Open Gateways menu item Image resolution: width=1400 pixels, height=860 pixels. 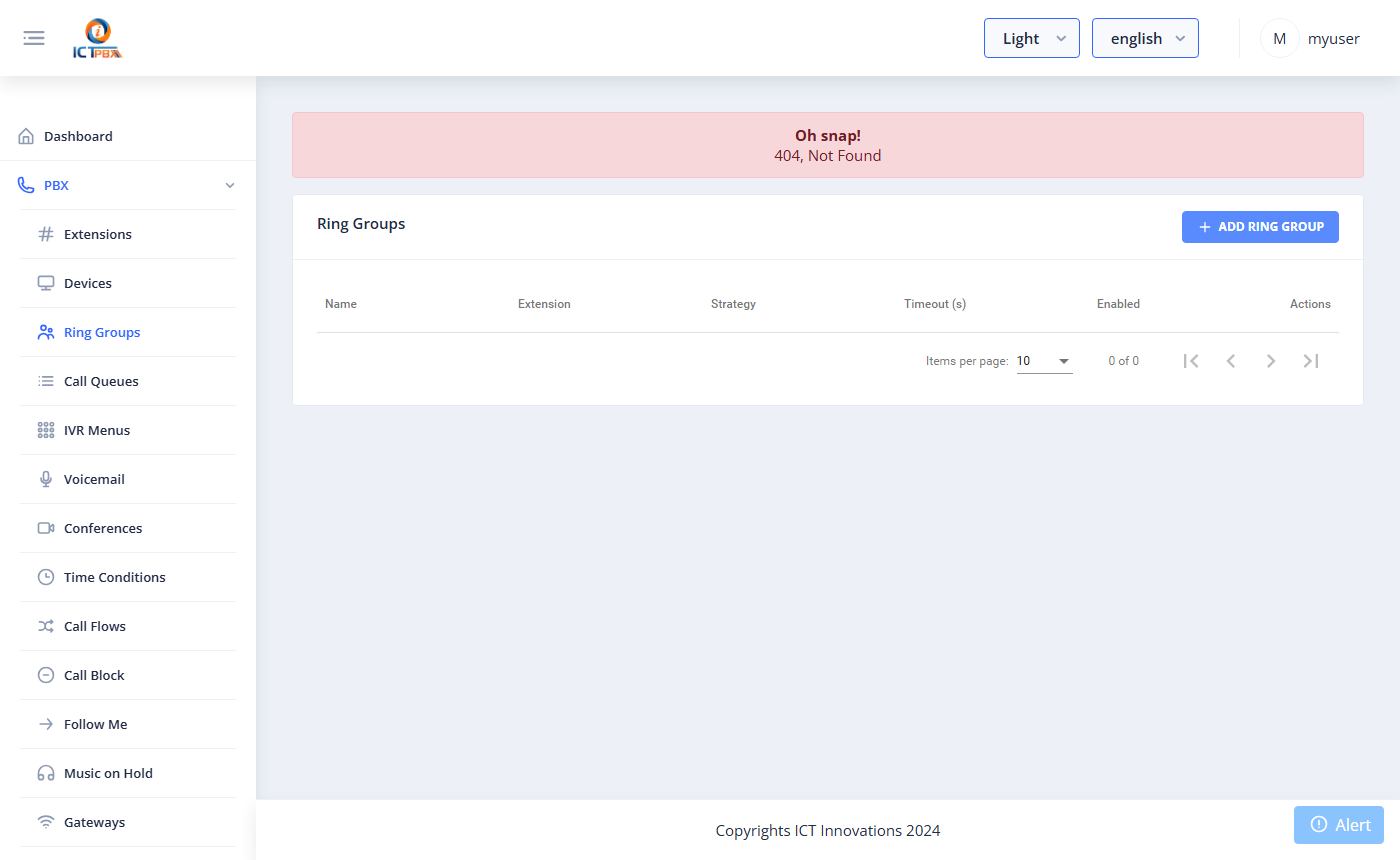coord(128,822)
